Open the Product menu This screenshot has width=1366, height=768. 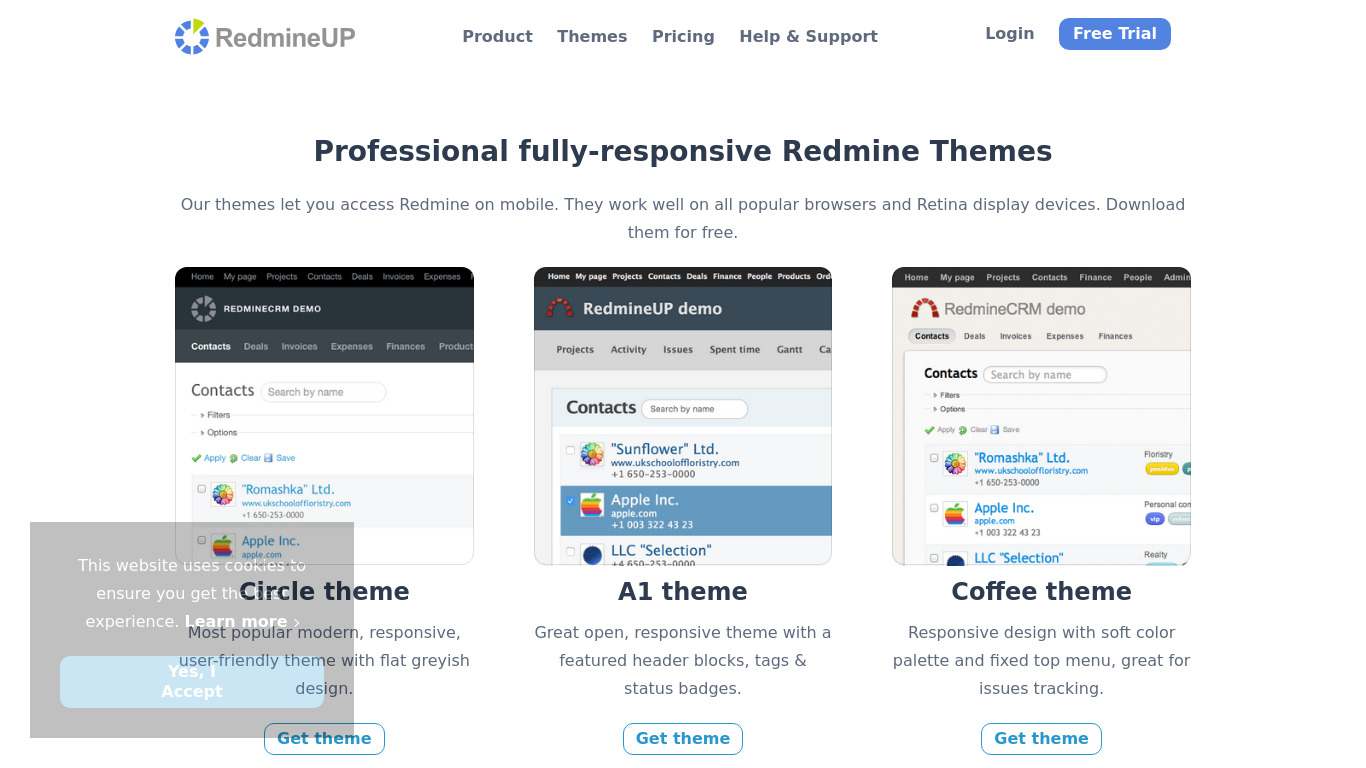[497, 36]
